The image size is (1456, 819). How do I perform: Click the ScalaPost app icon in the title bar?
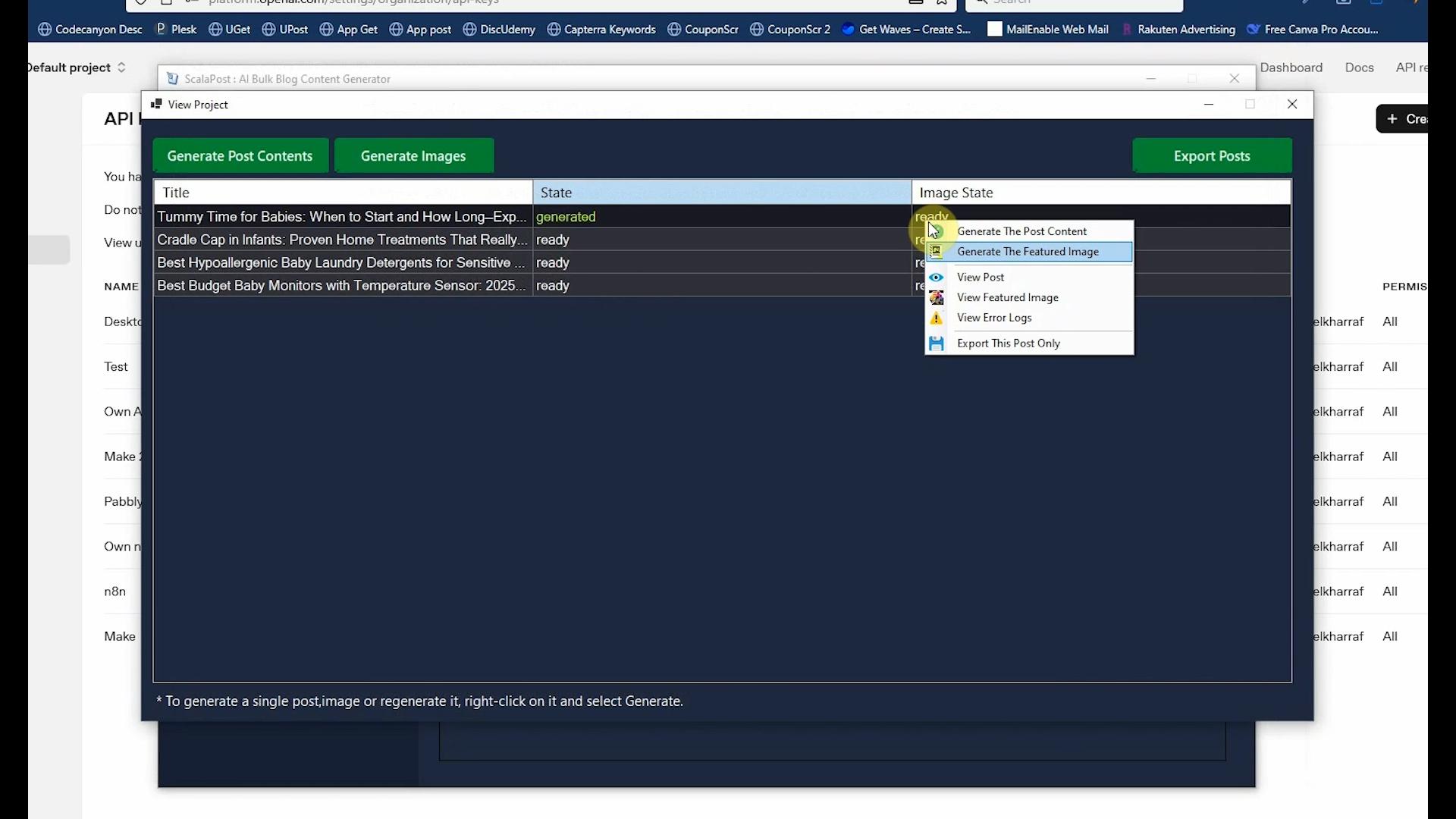coord(172,78)
